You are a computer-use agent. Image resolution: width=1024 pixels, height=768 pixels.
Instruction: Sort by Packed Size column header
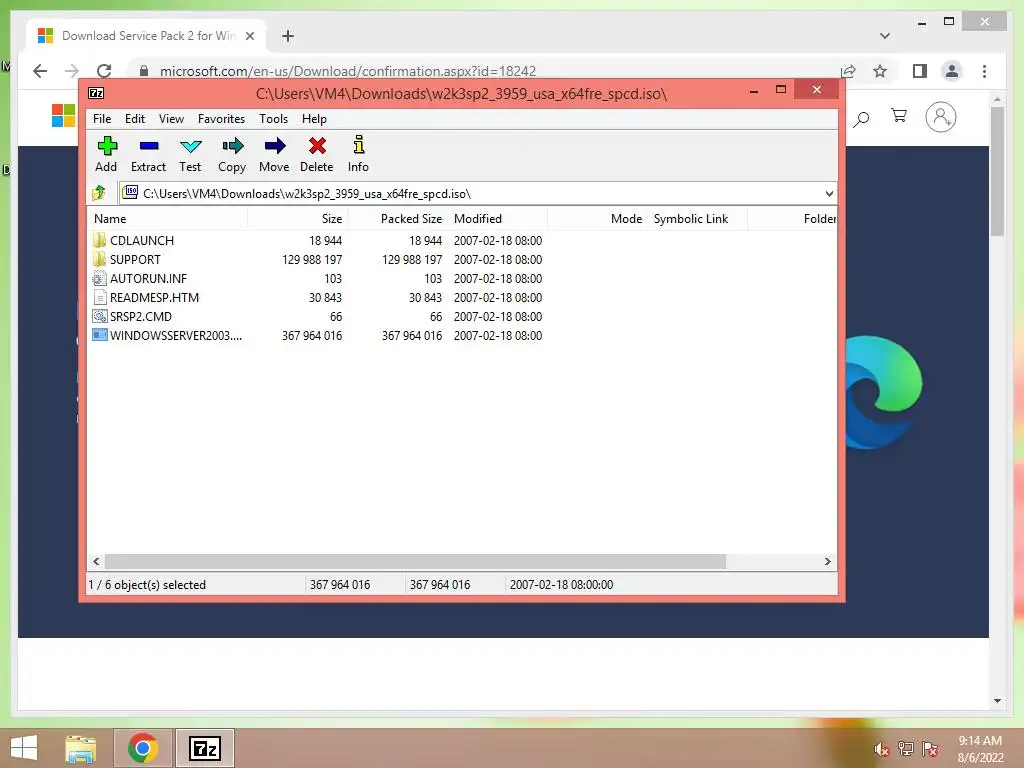point(398,219)
